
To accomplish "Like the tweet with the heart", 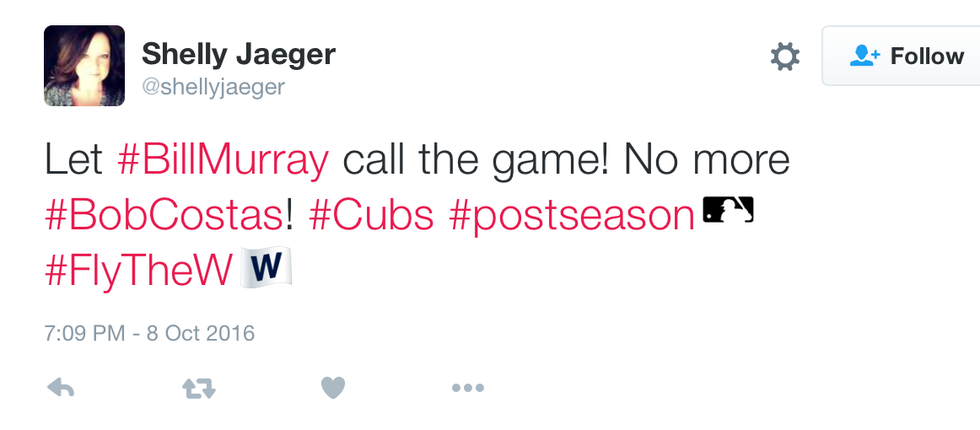I will coord(333,387).
